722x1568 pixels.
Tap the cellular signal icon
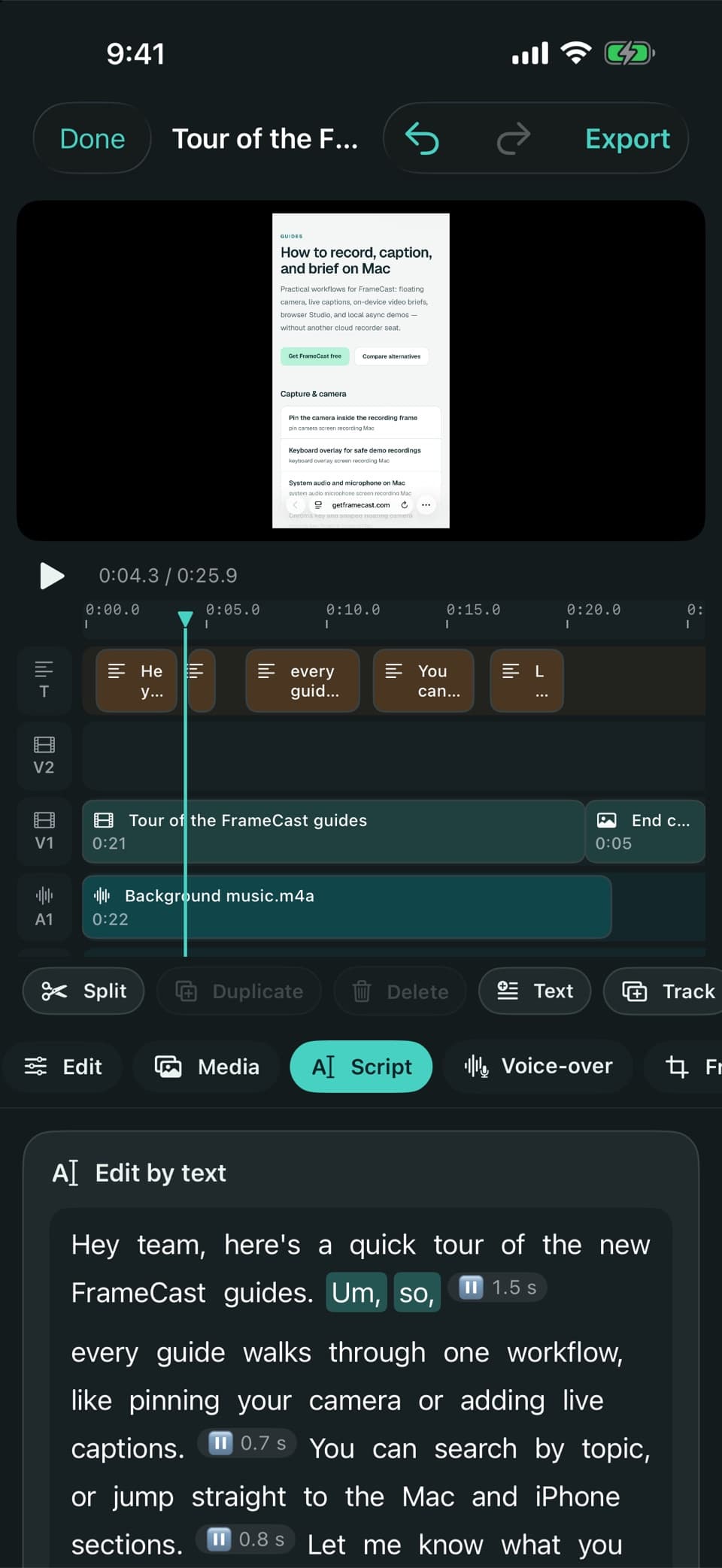(x=530, y=53)
